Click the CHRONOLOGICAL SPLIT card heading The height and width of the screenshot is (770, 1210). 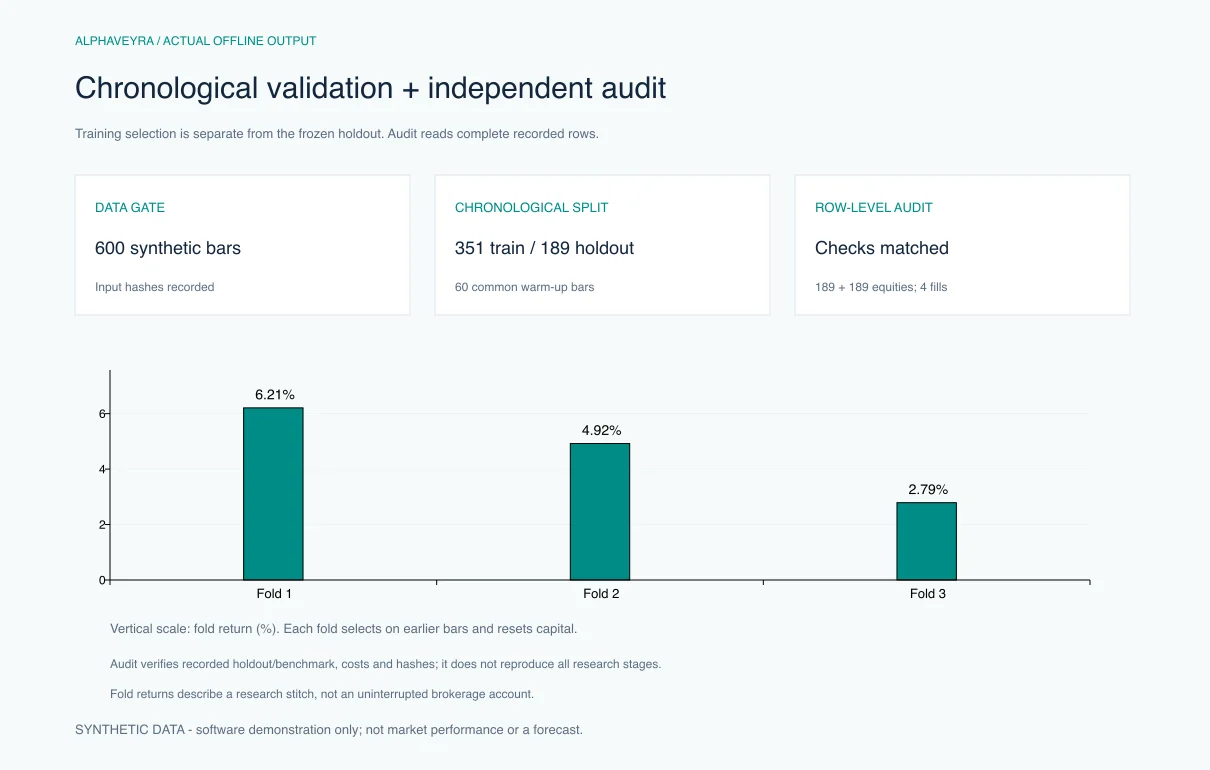[x=531, y=208]
